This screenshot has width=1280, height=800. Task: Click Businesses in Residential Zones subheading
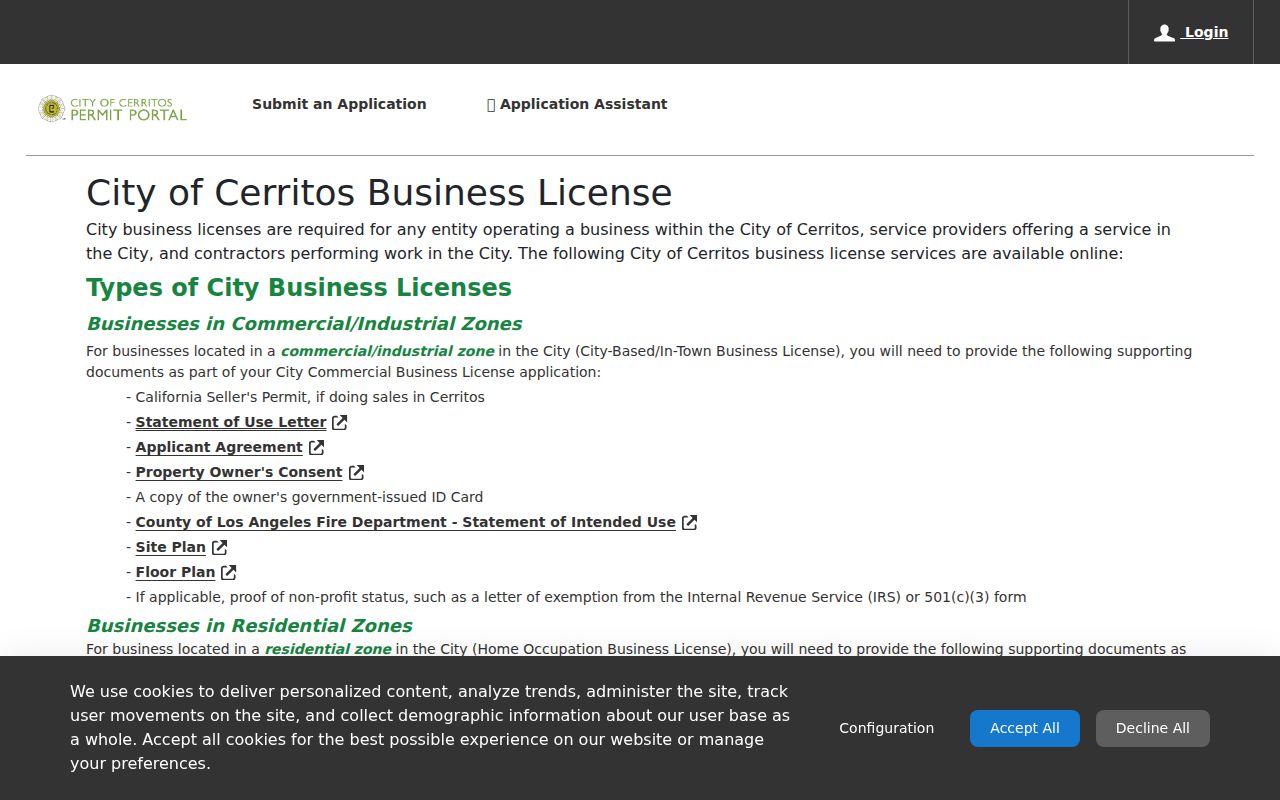(249, 625)
